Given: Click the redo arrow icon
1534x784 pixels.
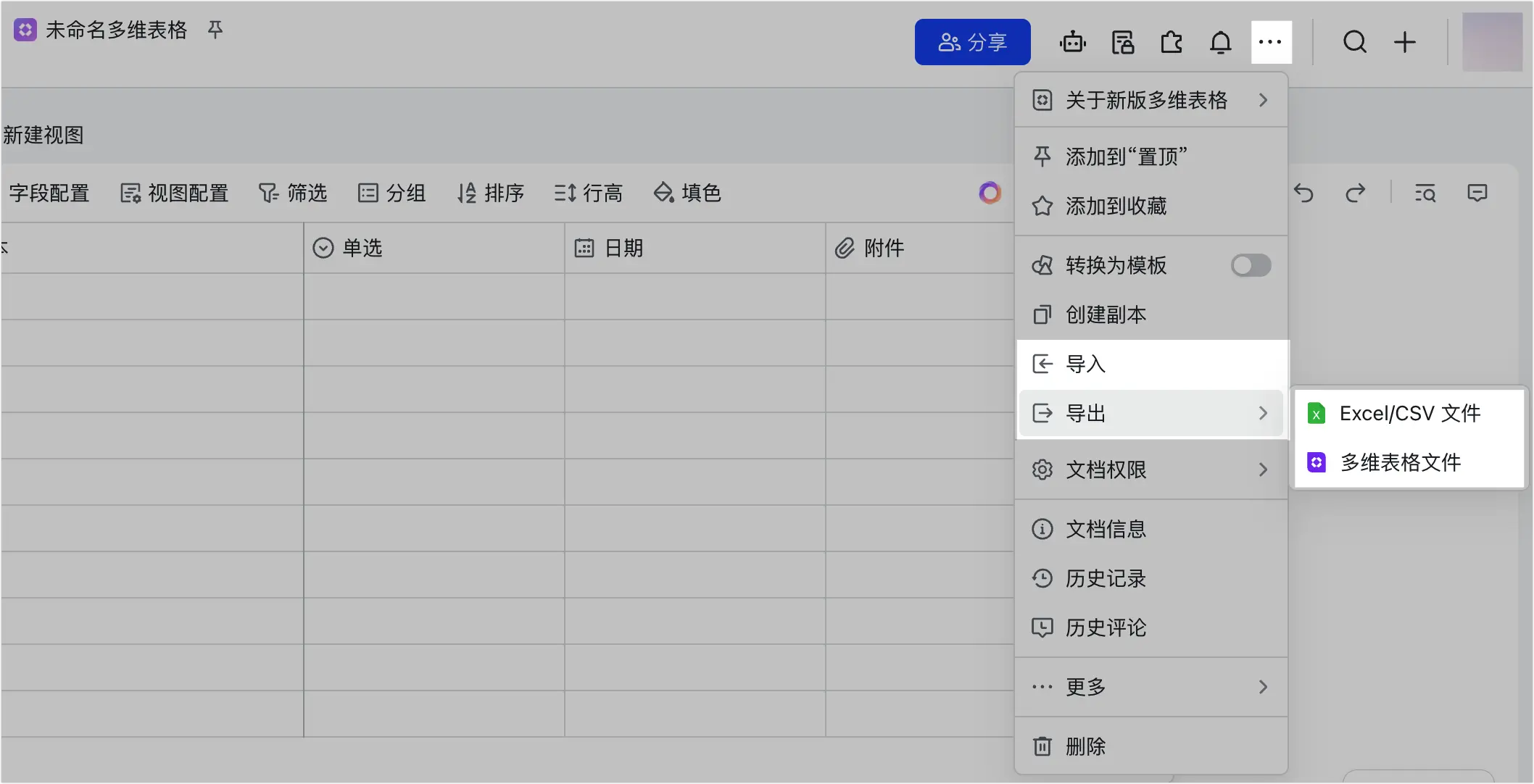Looking at the screenshot, I should pos(1355,193).
